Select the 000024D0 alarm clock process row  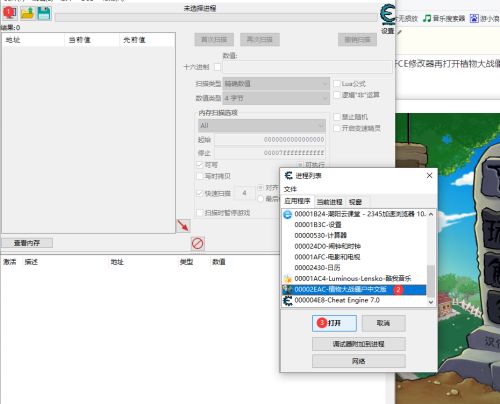[354, 246]
